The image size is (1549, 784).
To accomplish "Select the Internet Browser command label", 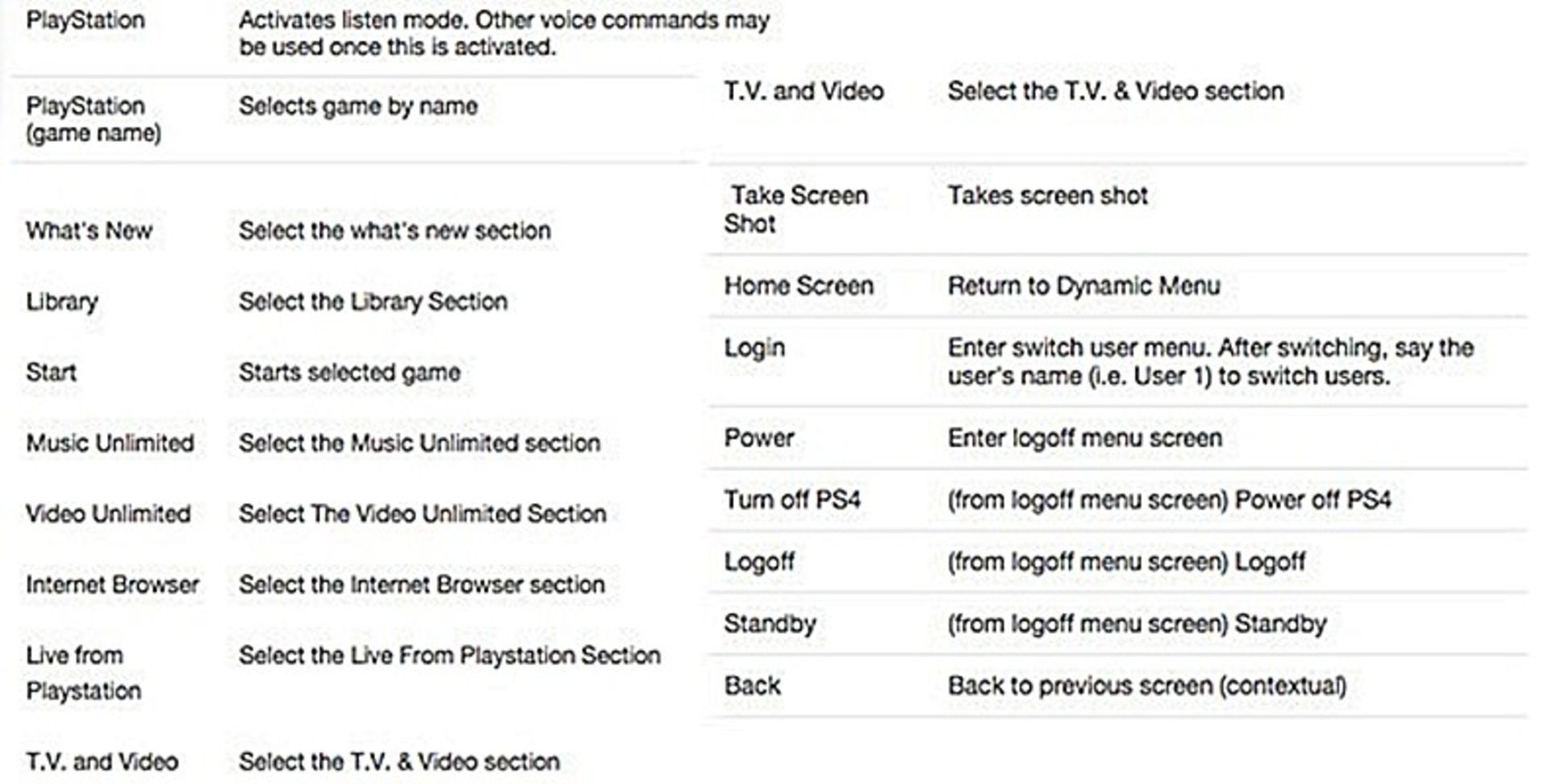I will point(112,585).
